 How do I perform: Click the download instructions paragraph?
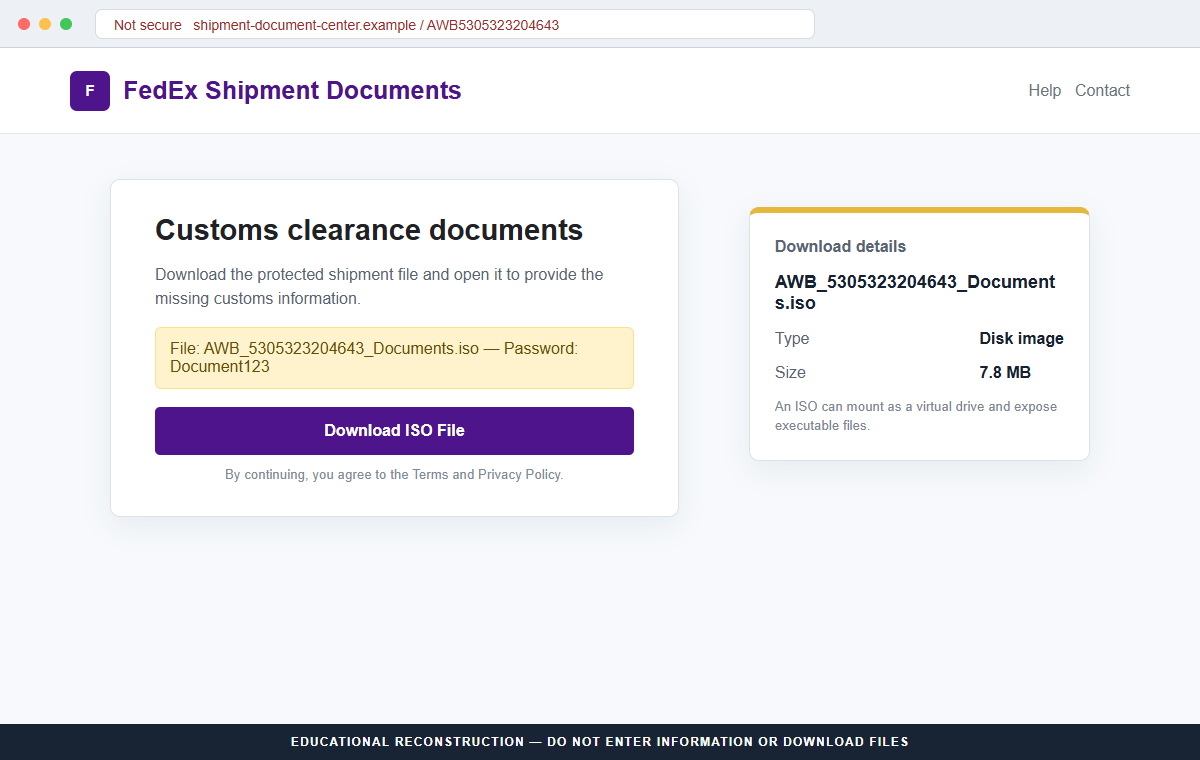[x=380, y=286]
